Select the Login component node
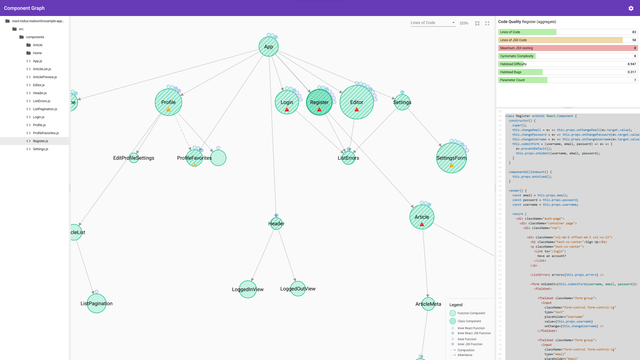 (x=287, y=102)
